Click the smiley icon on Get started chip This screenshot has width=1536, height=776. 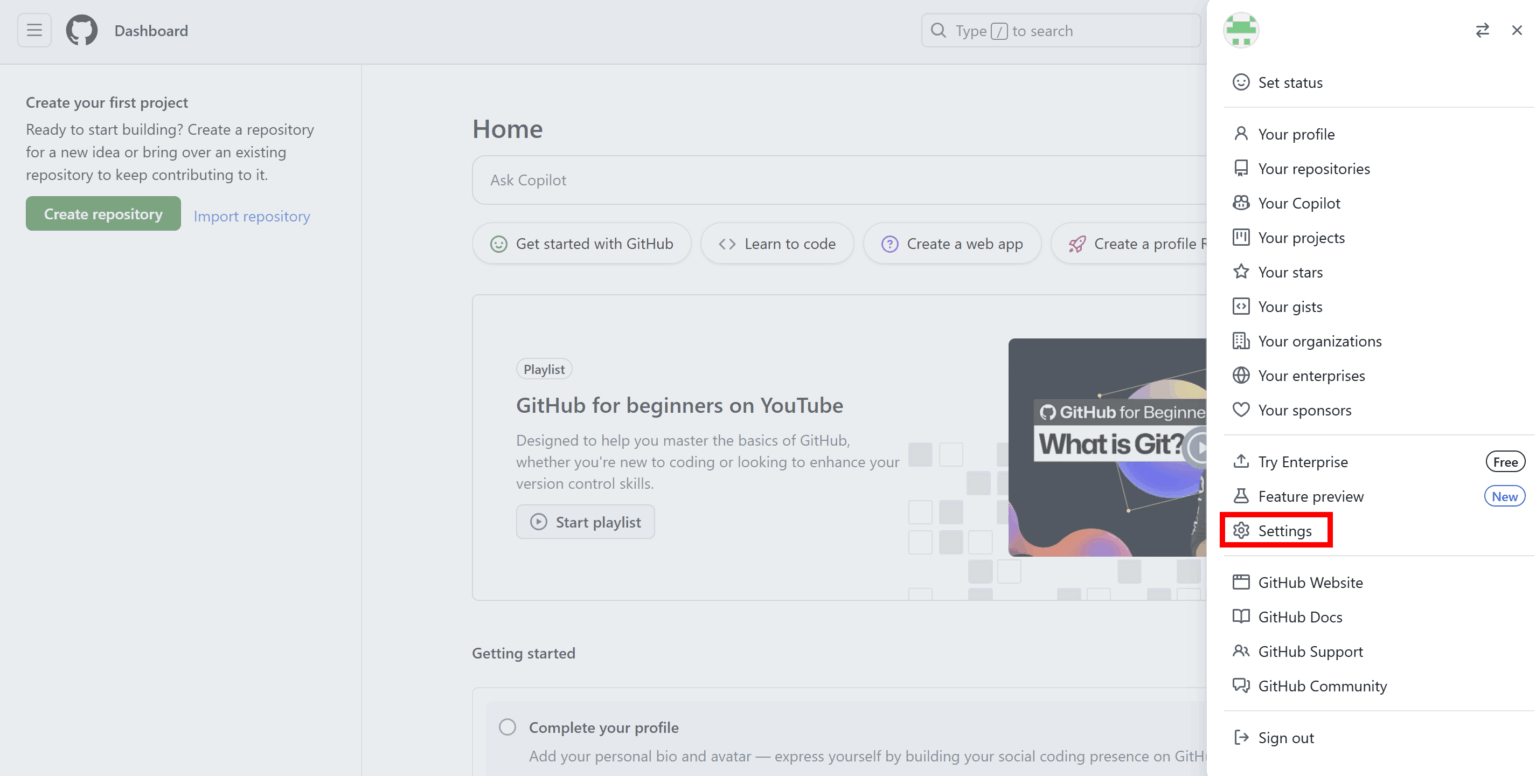[499, 243]
